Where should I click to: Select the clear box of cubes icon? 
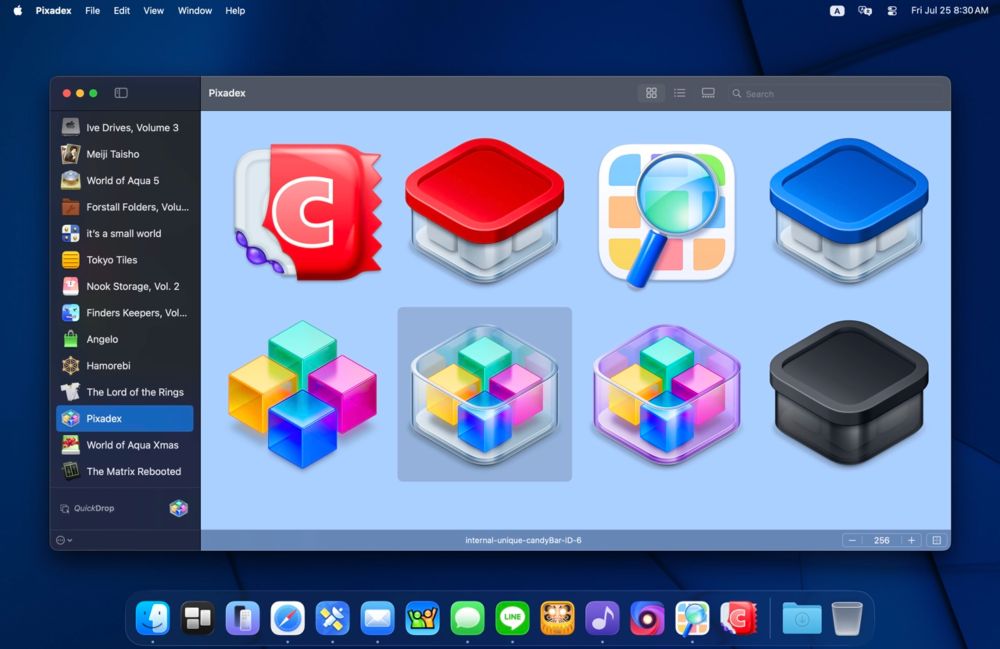485,393
